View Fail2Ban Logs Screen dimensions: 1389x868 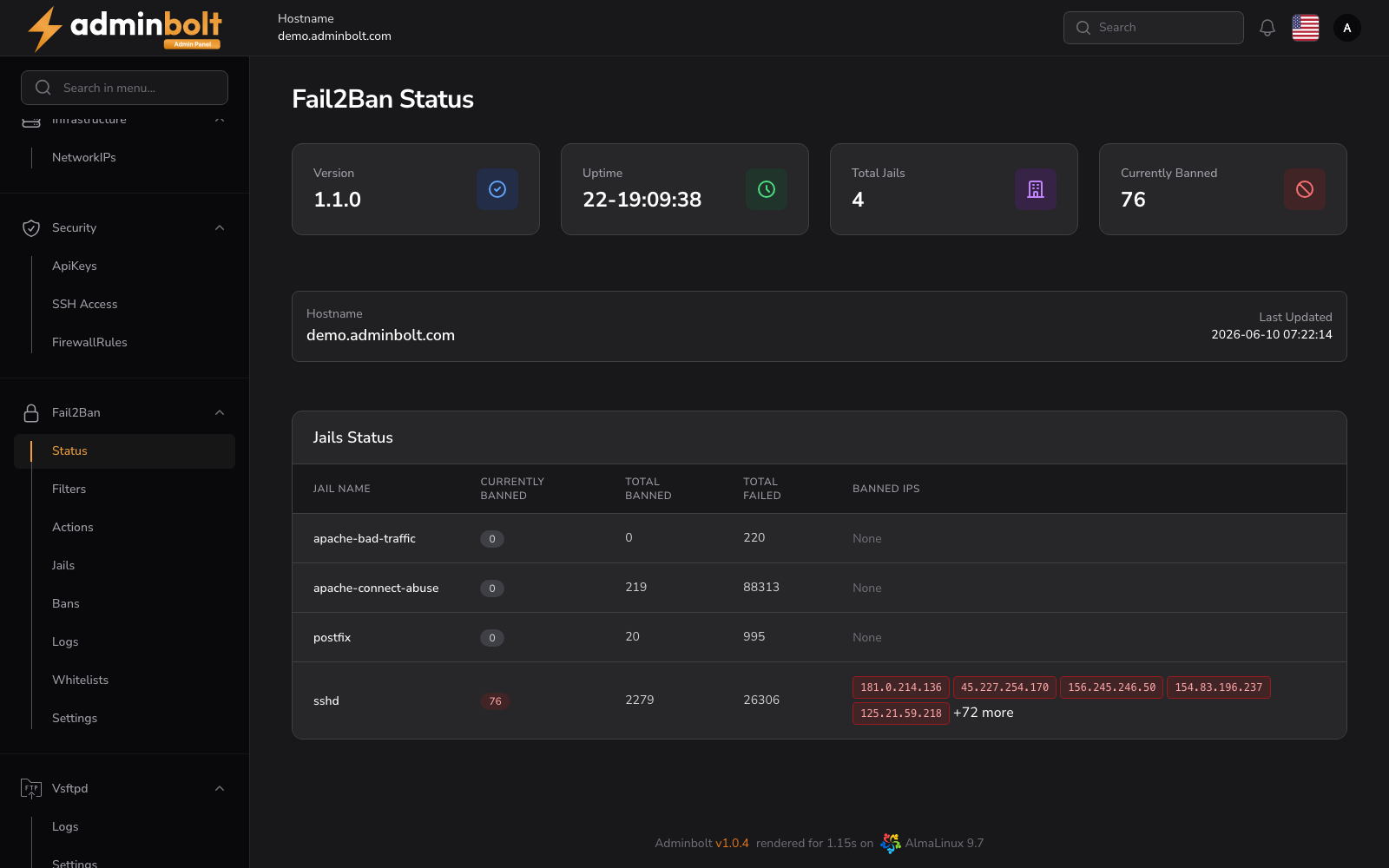point(65,641)
